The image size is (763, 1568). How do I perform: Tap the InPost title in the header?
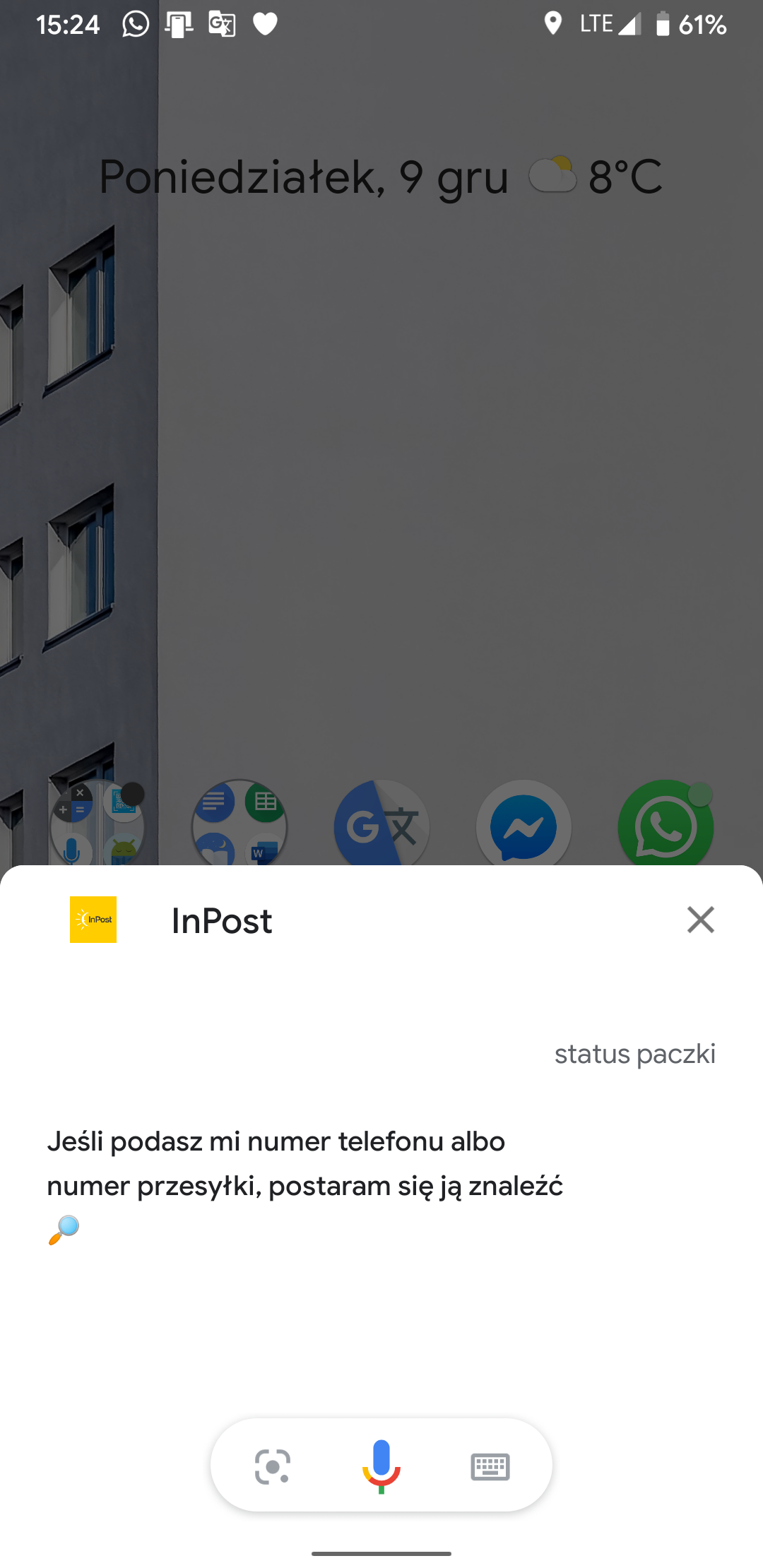pos(222,920)
